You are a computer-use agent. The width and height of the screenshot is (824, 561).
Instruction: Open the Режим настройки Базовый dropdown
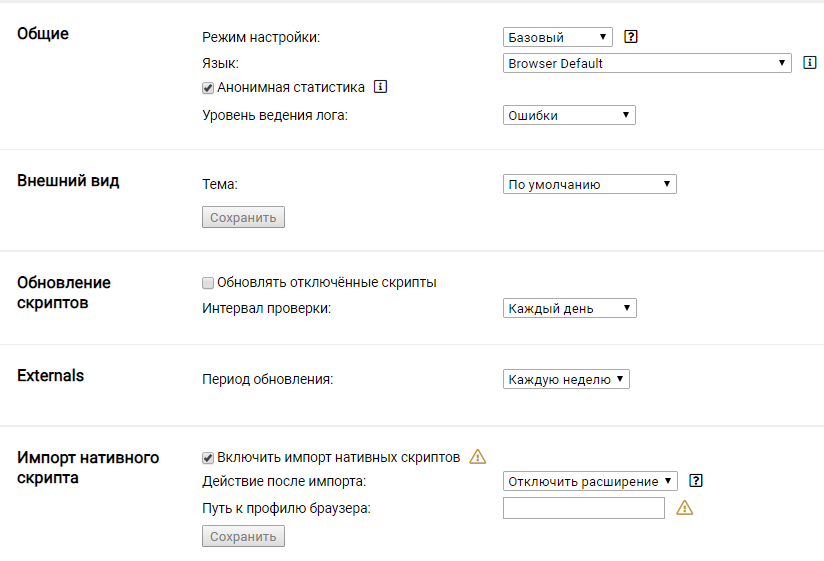558,37
